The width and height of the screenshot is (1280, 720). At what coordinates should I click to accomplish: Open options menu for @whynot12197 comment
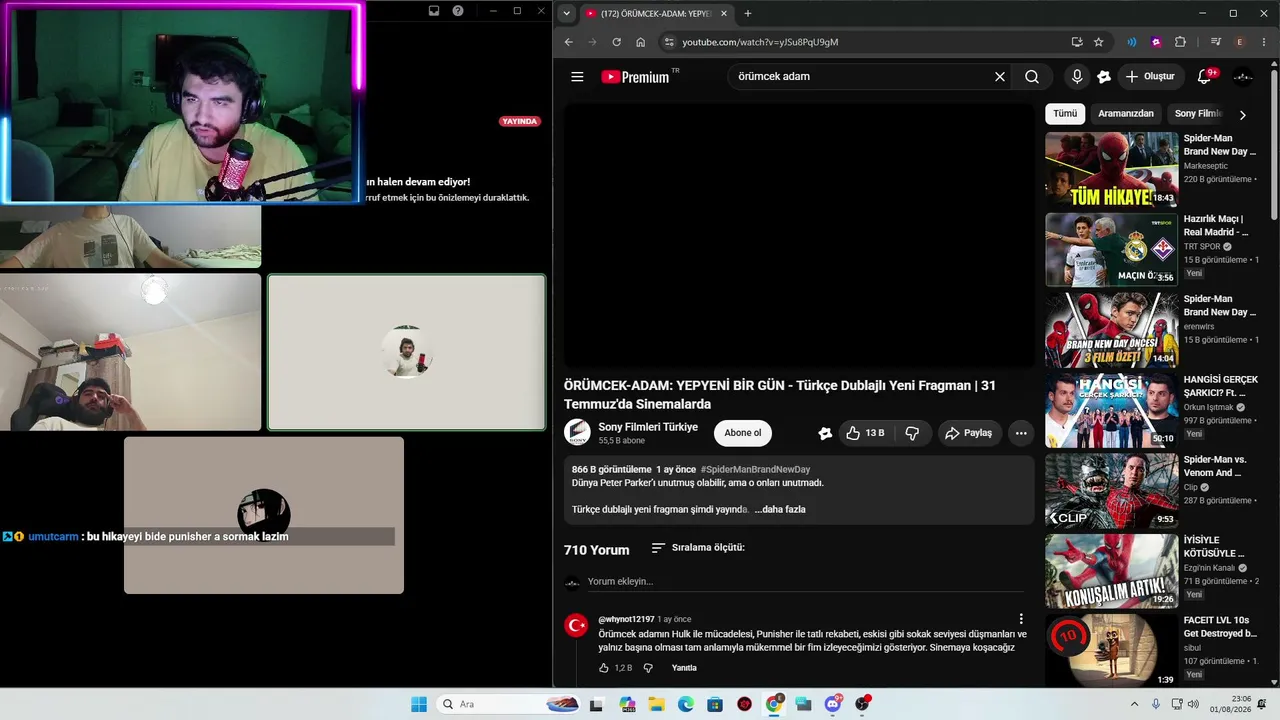pyautogui.click(x=1021, y=619)
